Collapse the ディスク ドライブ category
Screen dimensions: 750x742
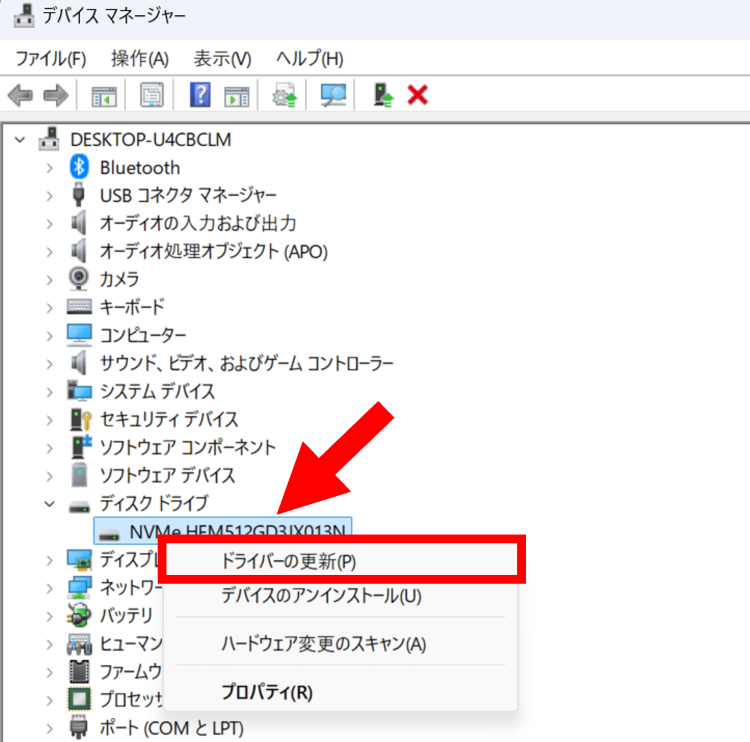[50, 504]
